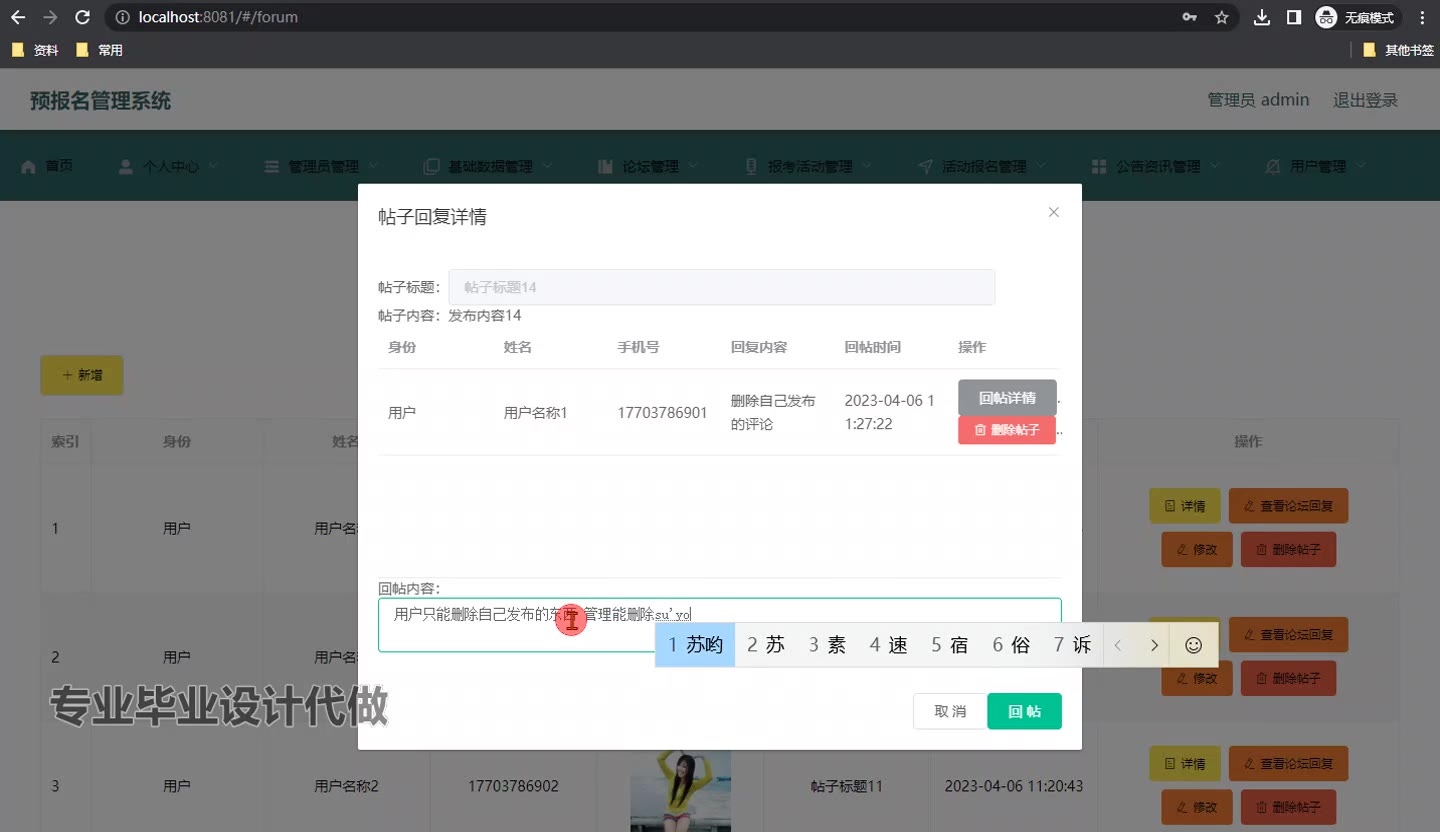Click reply text 删除自己发布的评论
Screen dimensions: 1440x832
pyautogui.click(x=773, y=412)
